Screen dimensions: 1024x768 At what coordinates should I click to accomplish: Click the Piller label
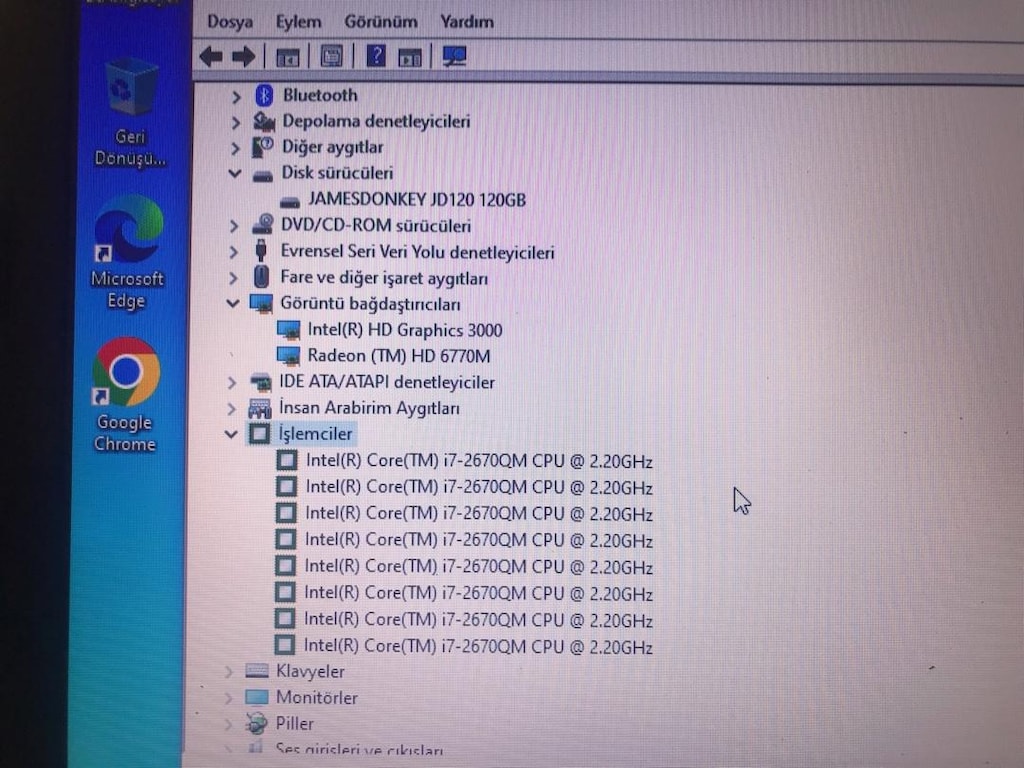pos(295,724)
